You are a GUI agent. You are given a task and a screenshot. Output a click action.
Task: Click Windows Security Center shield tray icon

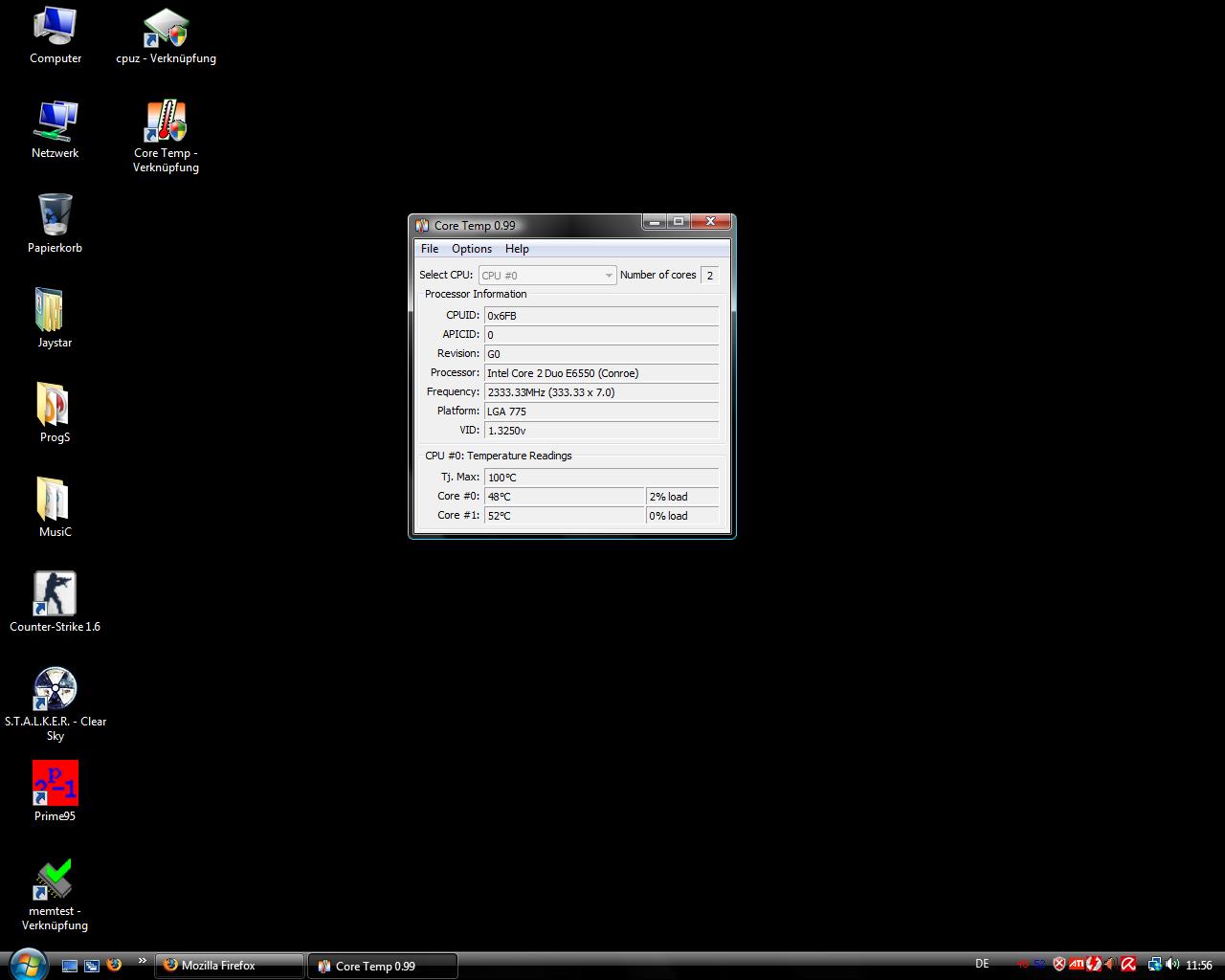click(x=1059, y=965)
